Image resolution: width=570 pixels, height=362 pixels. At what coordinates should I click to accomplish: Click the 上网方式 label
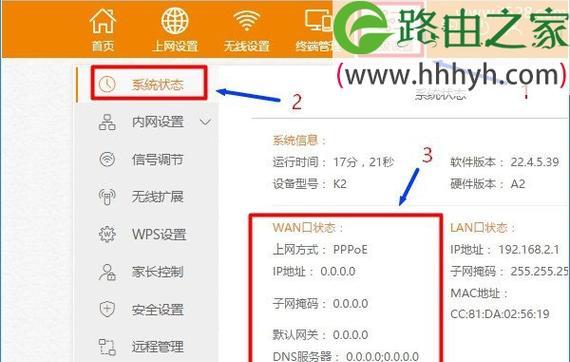(x=300, y=250)
